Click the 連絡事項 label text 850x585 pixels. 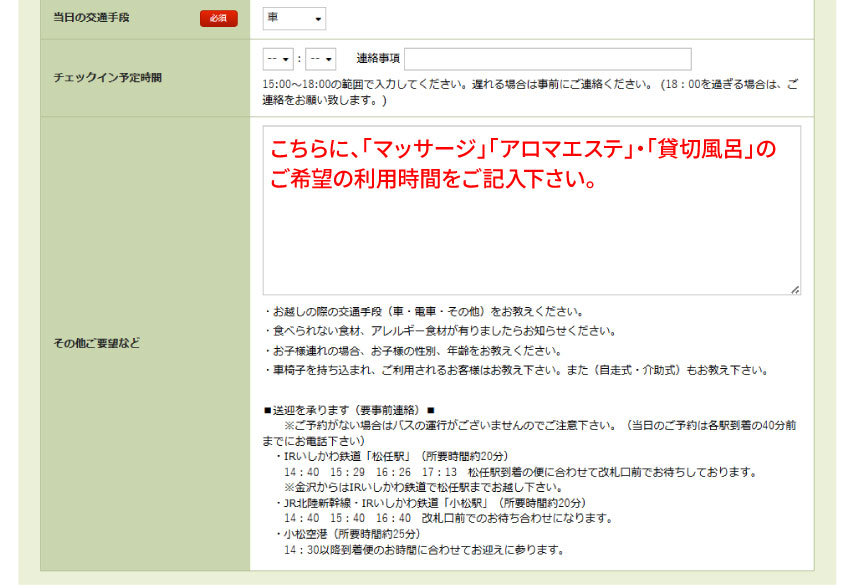point(377,59)
